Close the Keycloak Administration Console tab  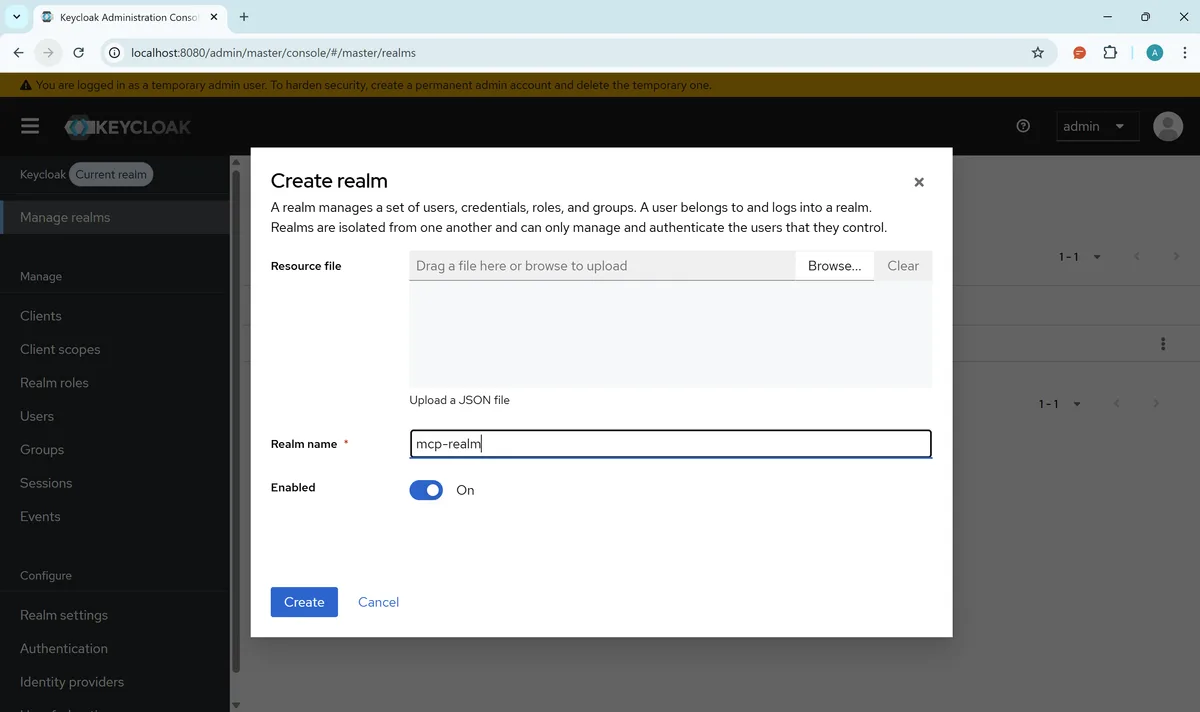(216, 17)
